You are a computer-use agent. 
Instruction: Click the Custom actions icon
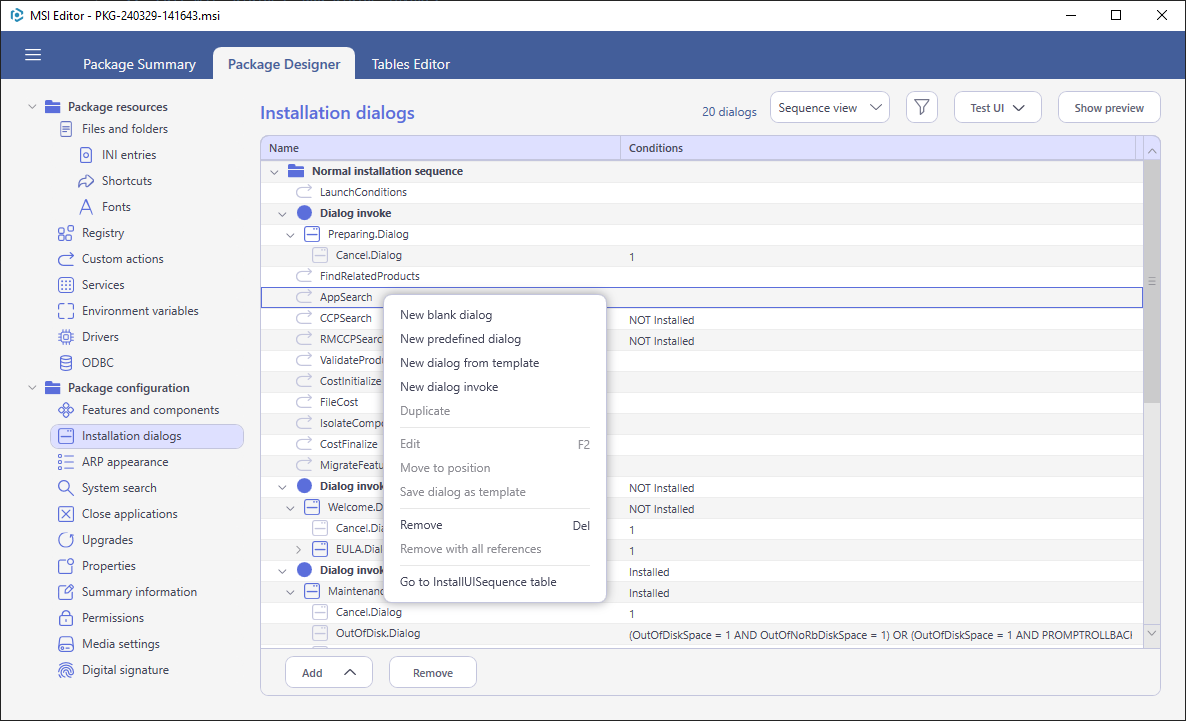click(x=66, y=259)
